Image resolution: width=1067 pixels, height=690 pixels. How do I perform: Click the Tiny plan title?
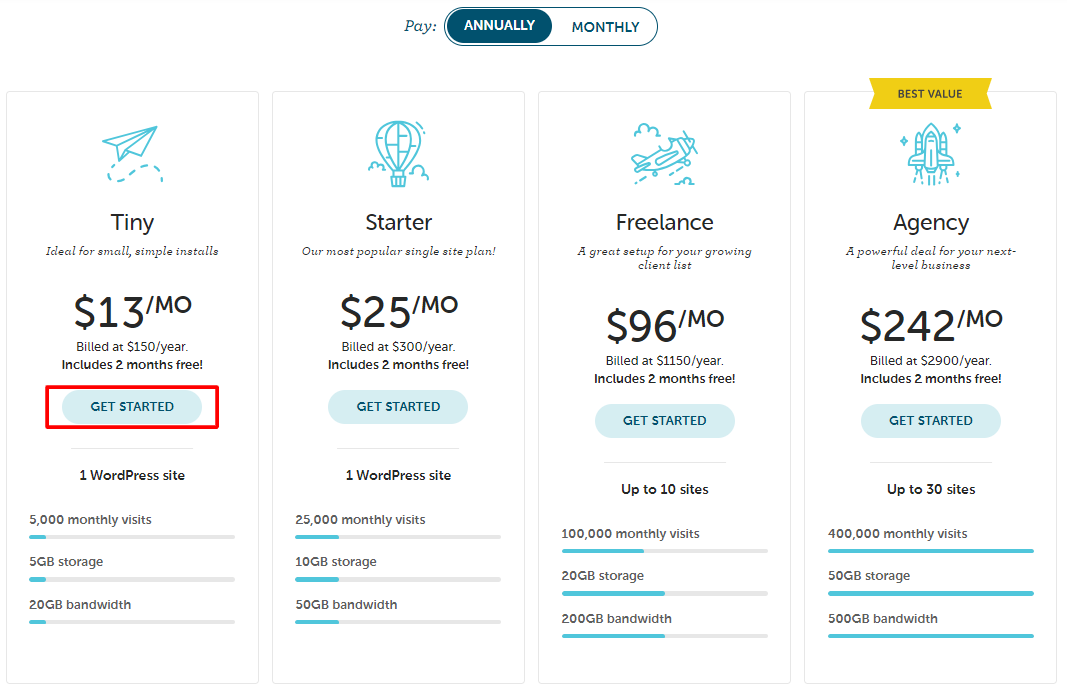click(132, 223)
